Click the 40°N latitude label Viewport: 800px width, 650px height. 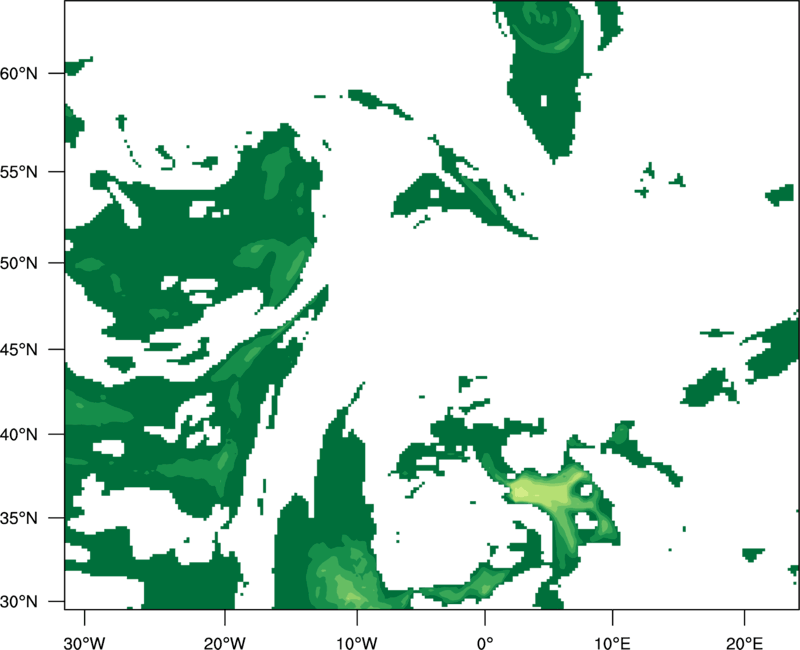click(x=19, y=435)
